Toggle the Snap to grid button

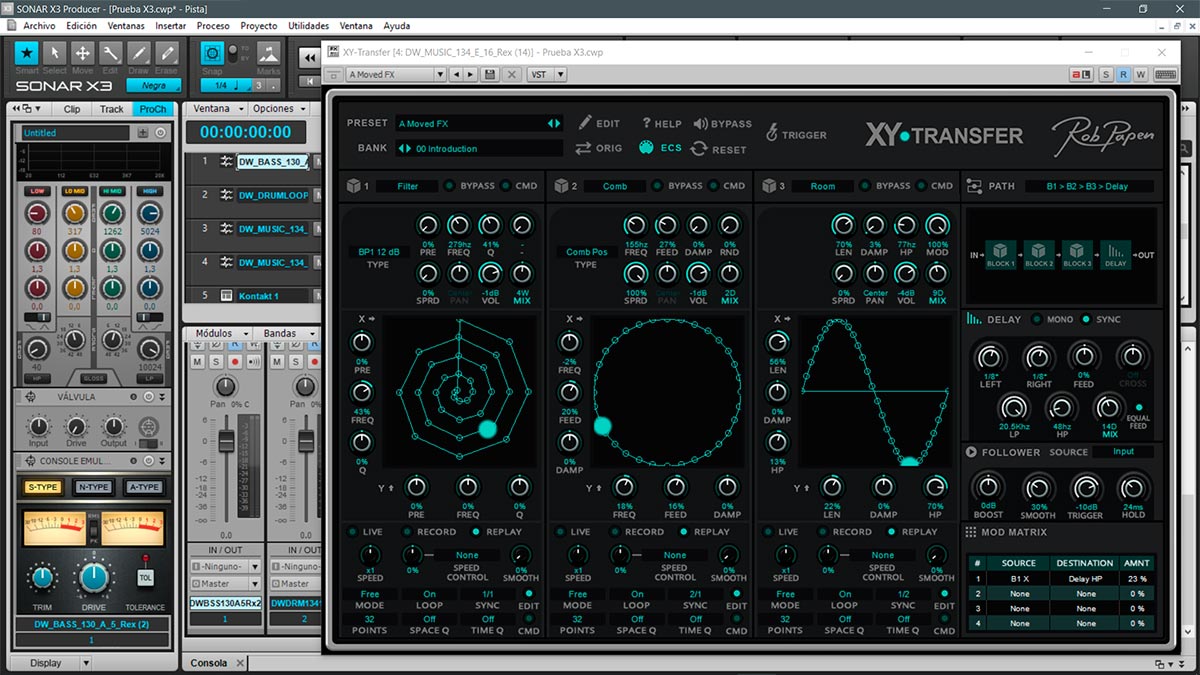[212, 53]
